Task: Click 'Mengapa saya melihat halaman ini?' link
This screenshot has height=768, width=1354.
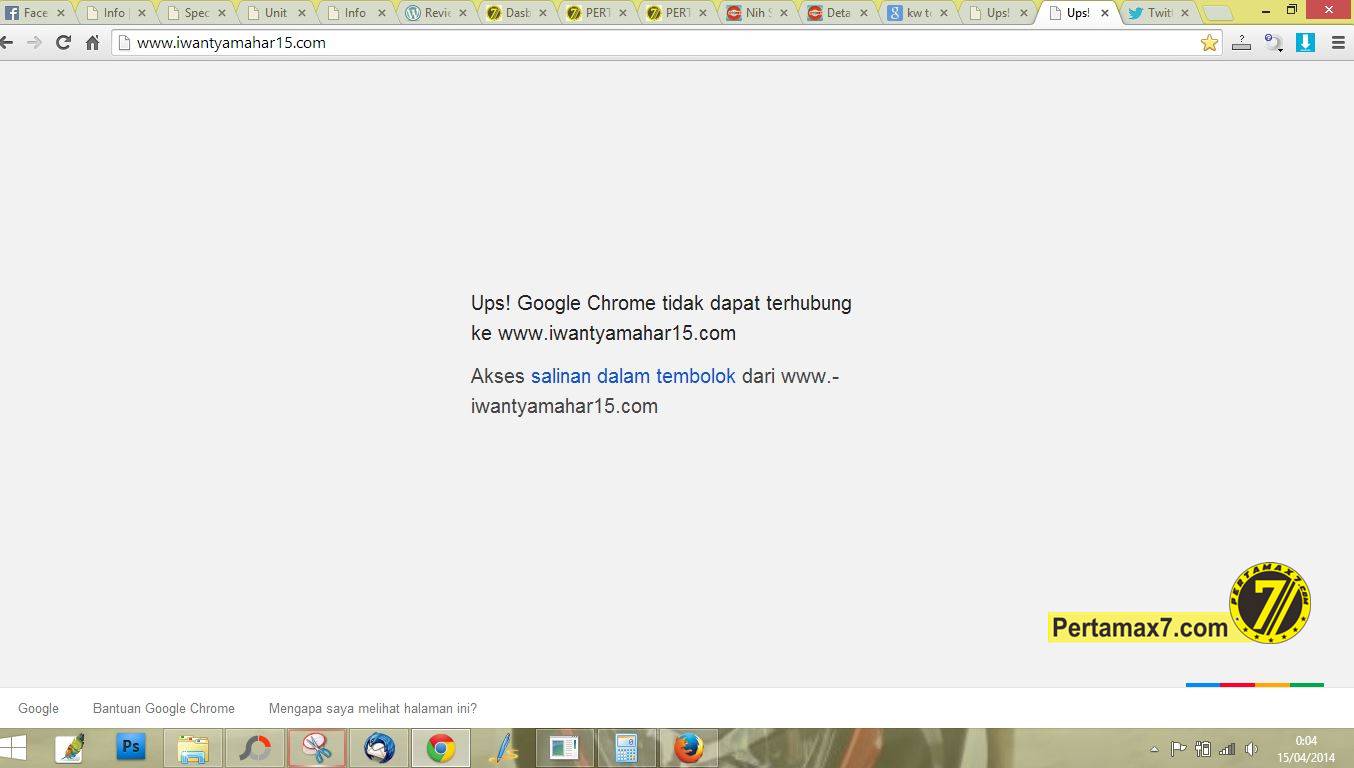Action: [372, 708]
